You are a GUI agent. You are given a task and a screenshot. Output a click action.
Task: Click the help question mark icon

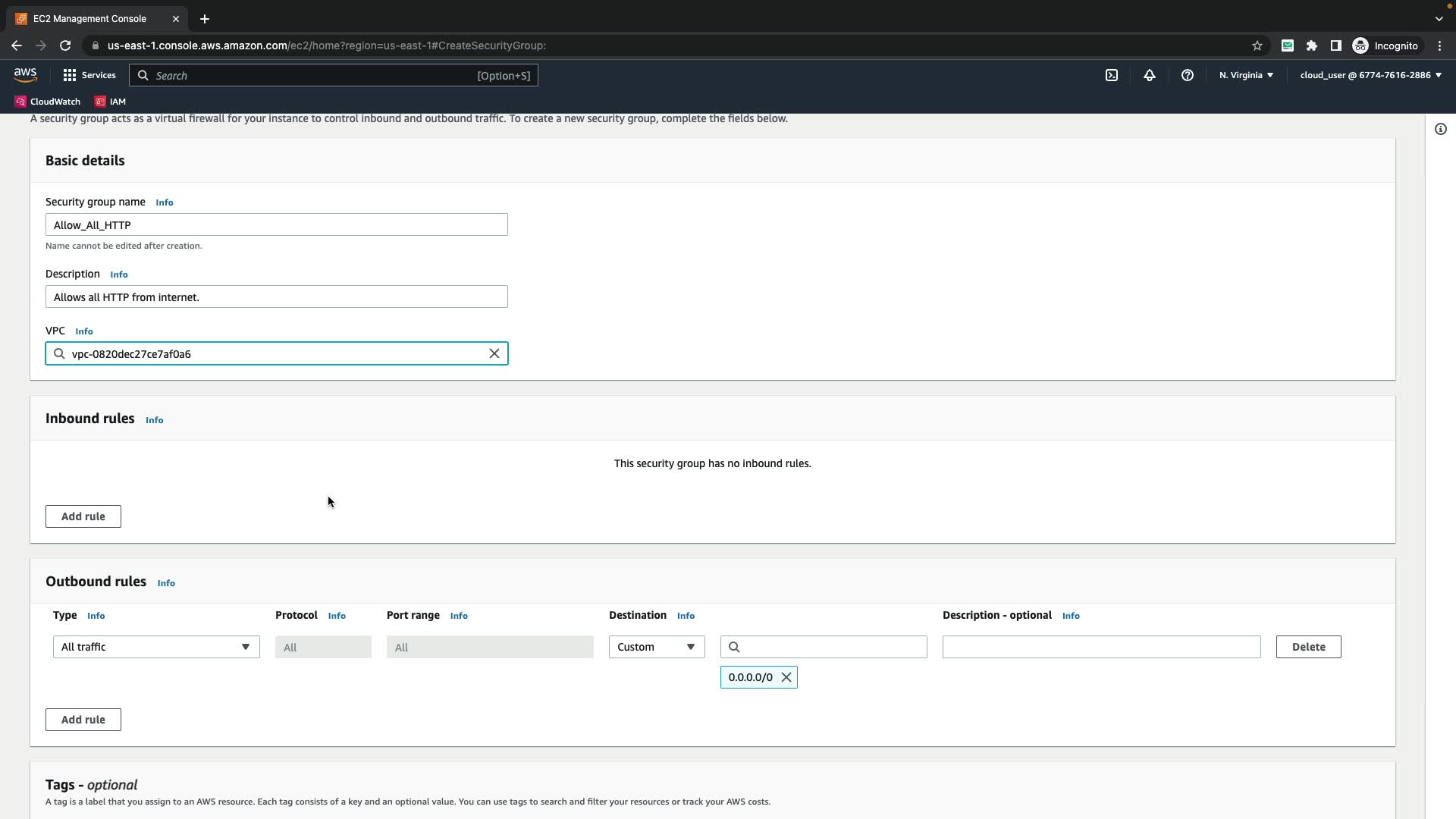click(1187, 75)
